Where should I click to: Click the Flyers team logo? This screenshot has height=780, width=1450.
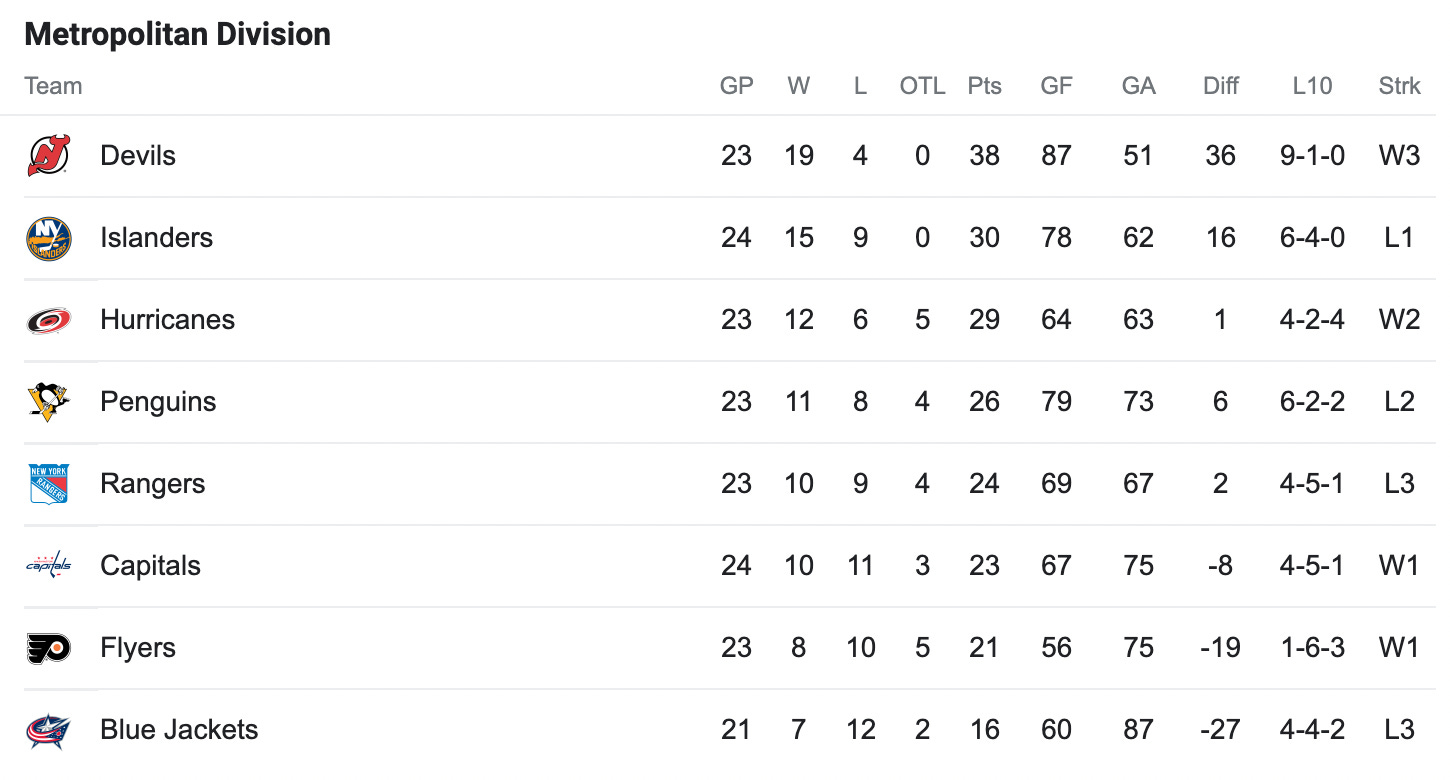point(49,648)
